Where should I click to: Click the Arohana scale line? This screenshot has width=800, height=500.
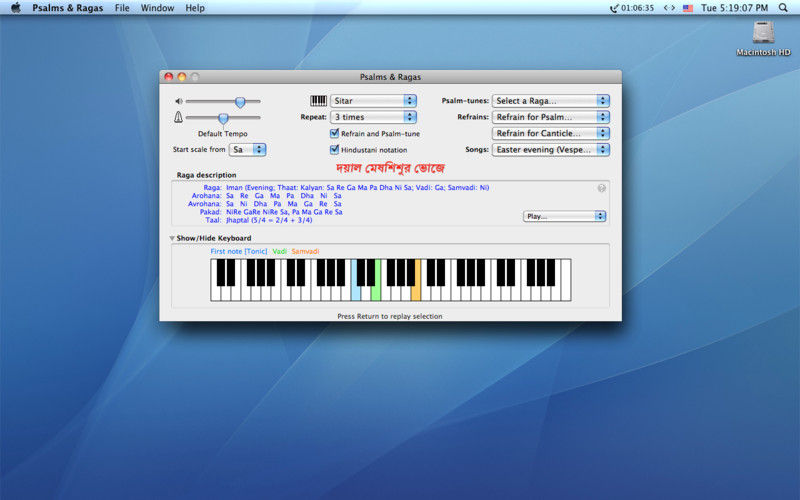(x=284, y=195)
